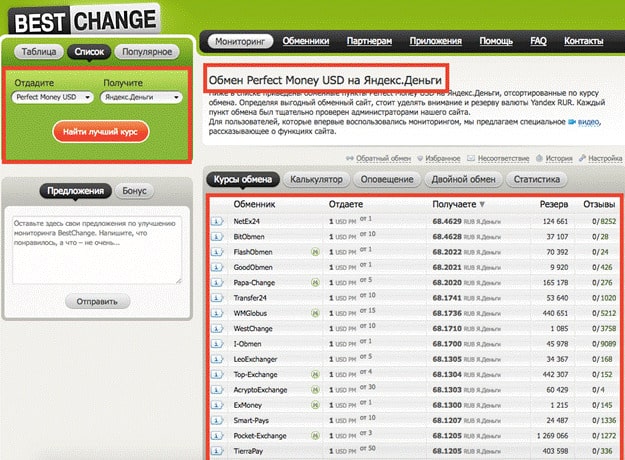Open info icon for NetEx24 row
The height and width of the screenshot is (460, 625).
(217, 221)
